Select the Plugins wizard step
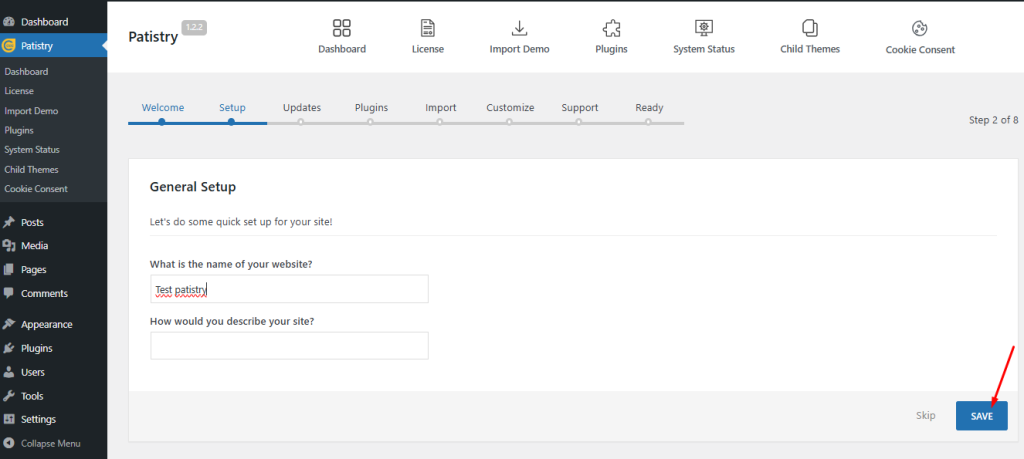Screen dimensions: 1024x459 point(372,108)
